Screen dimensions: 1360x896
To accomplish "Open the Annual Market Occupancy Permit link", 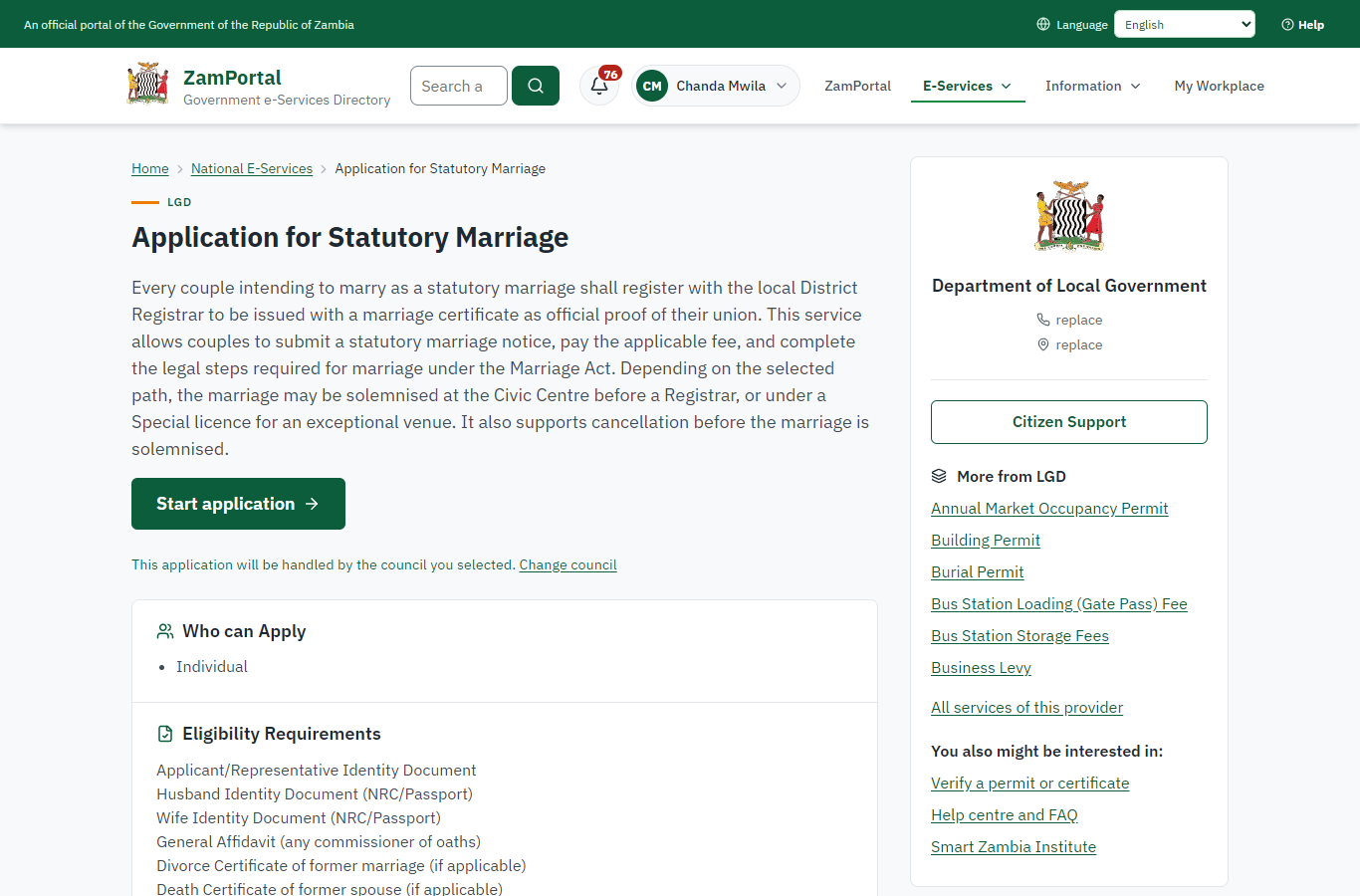I will pyautogui.click(x=1049, y=508).
